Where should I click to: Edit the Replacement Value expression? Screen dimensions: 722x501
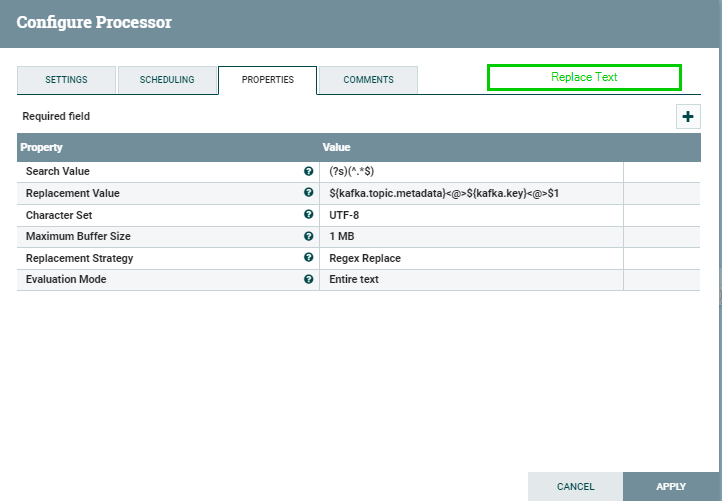470,193
